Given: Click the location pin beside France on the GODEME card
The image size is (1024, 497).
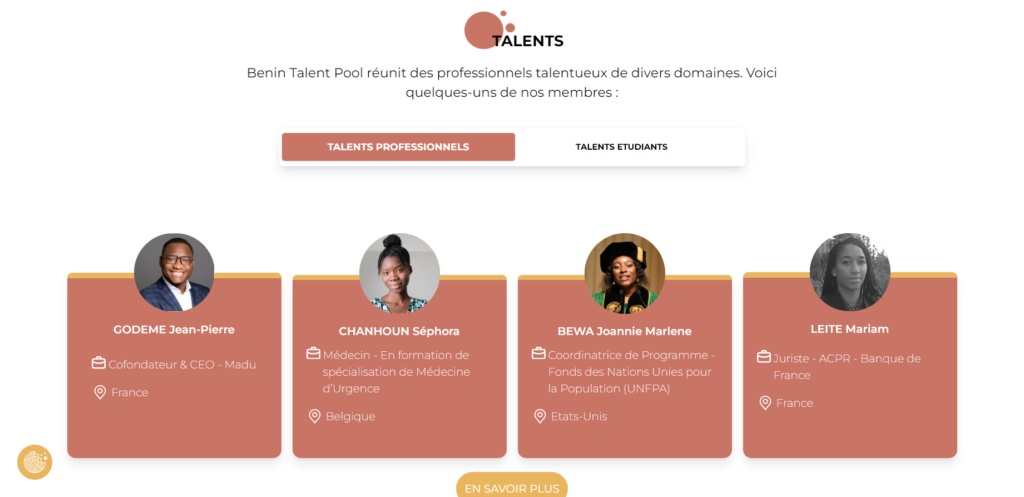Looking at the screenshot, I should pyautogui.click(x=100, y=393).
